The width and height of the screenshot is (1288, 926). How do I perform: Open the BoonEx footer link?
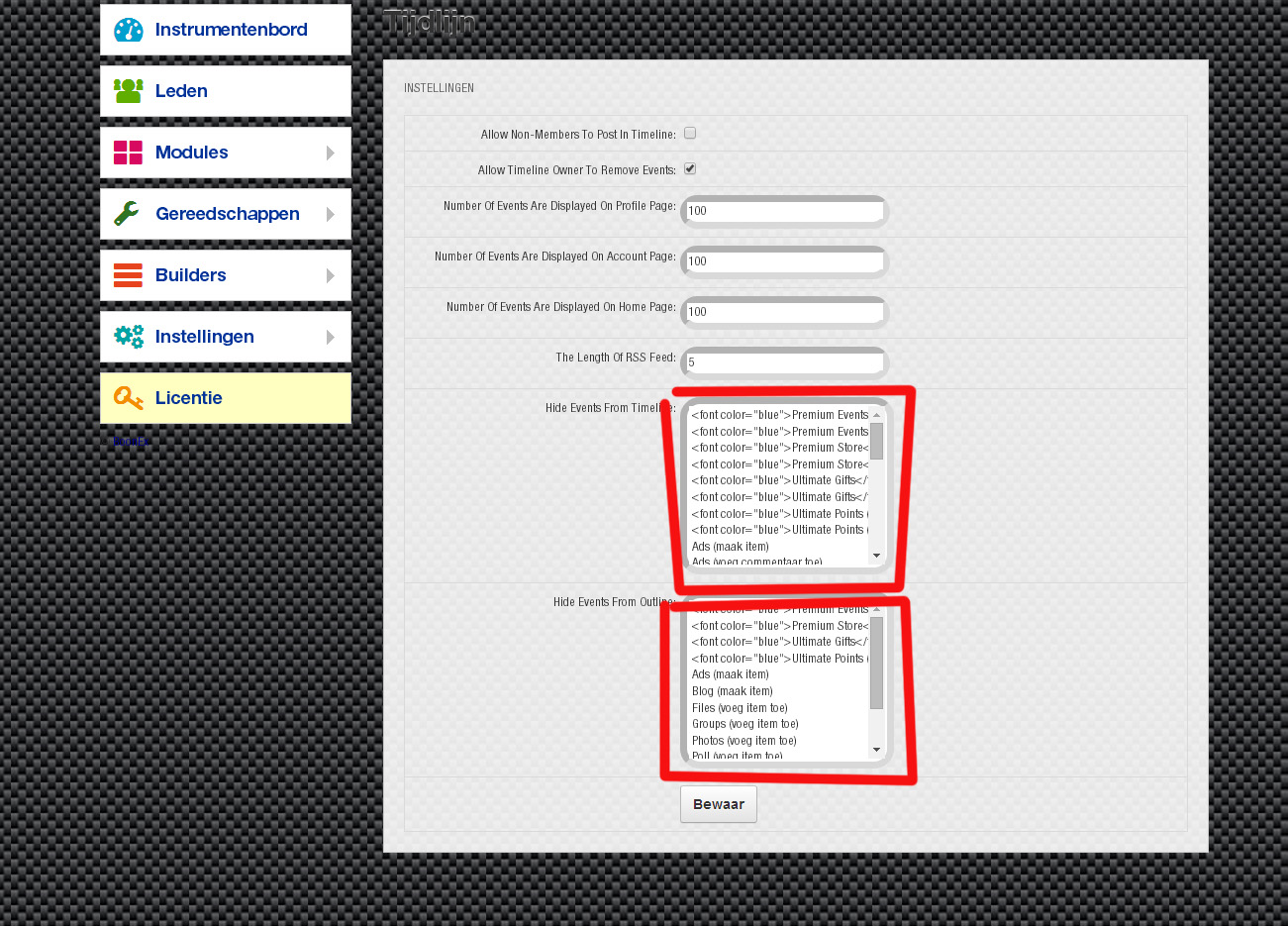coord(132,441)
